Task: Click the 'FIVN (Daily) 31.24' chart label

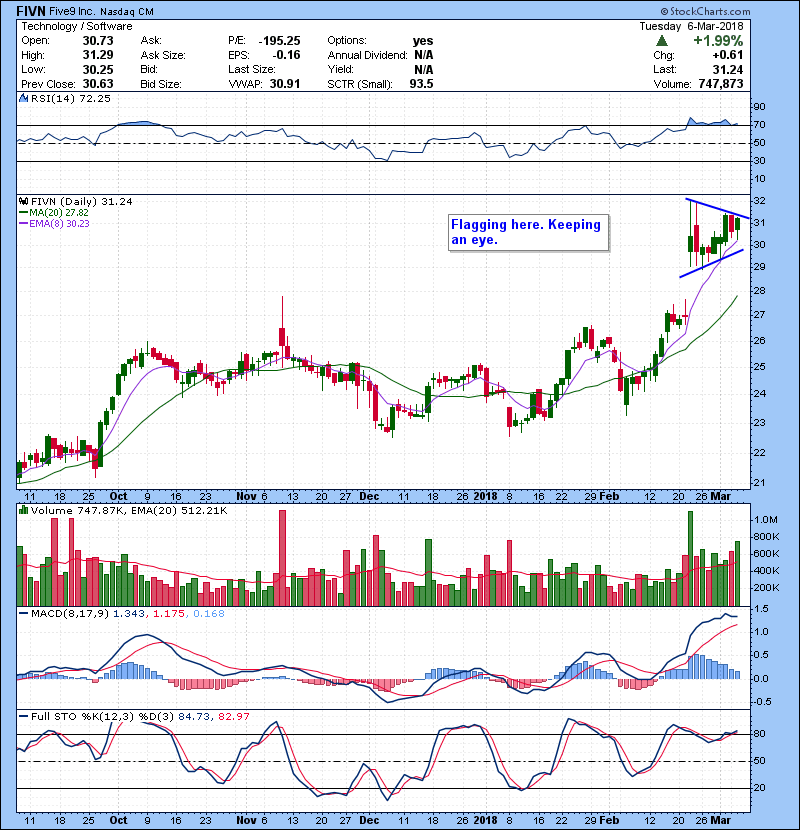Action: click(x=82, y=202)
